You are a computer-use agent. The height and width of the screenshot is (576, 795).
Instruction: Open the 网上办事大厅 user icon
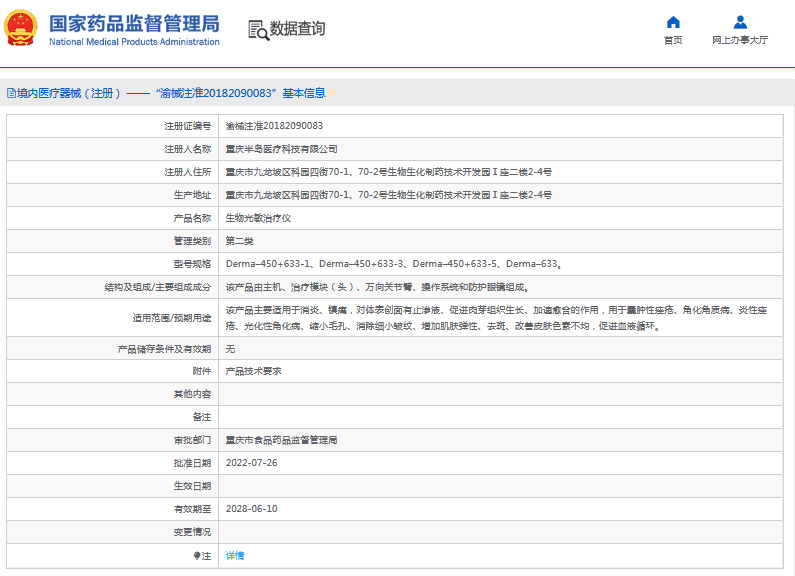tap(740, 22)
